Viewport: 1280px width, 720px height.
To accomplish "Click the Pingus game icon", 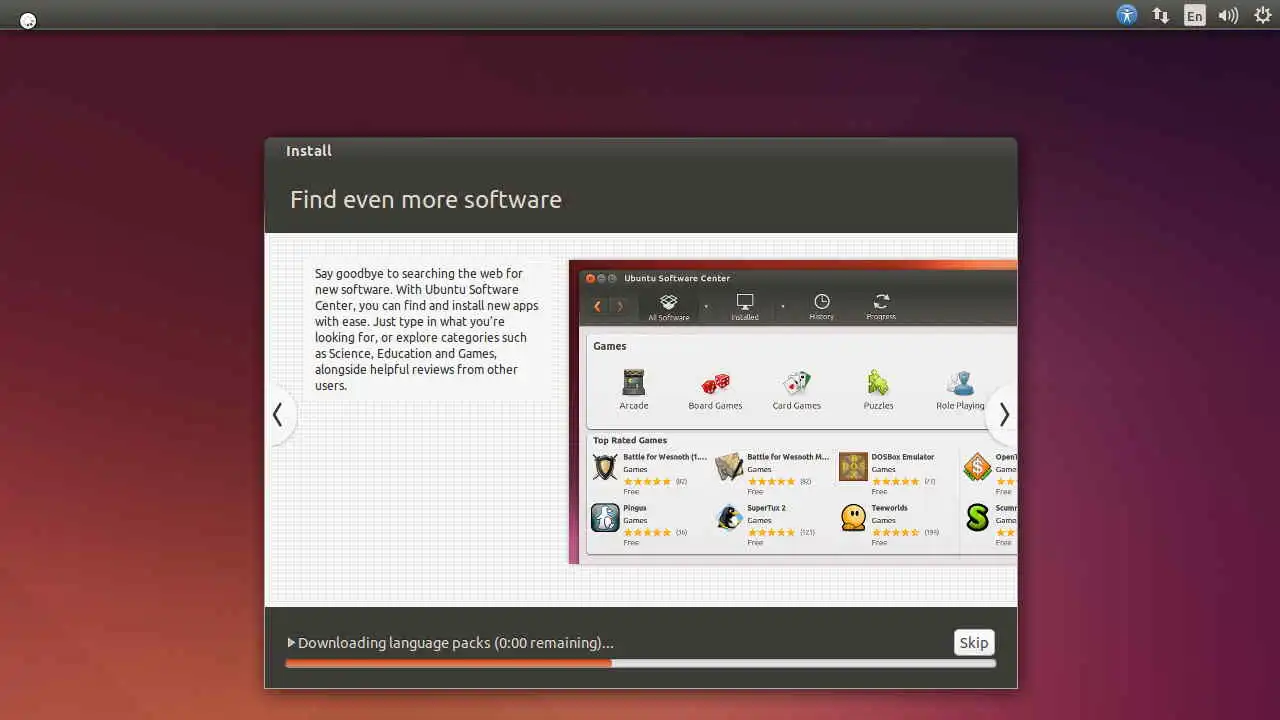I will pos(605,518).
